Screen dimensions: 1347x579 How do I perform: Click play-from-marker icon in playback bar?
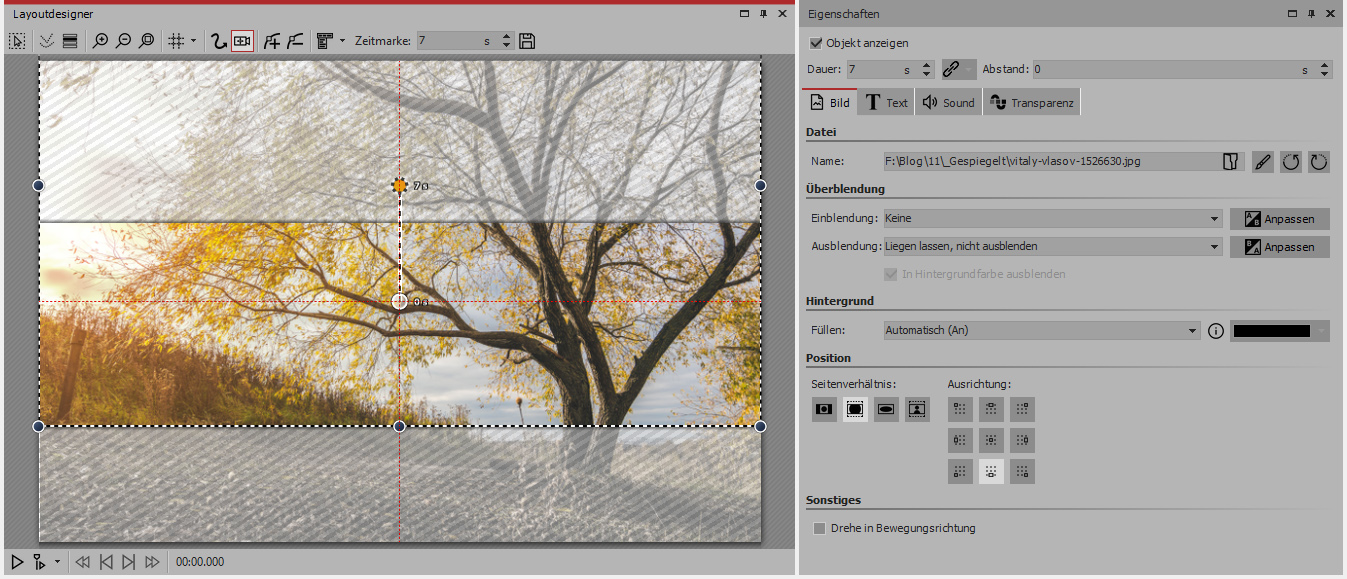tap(40, 562)
